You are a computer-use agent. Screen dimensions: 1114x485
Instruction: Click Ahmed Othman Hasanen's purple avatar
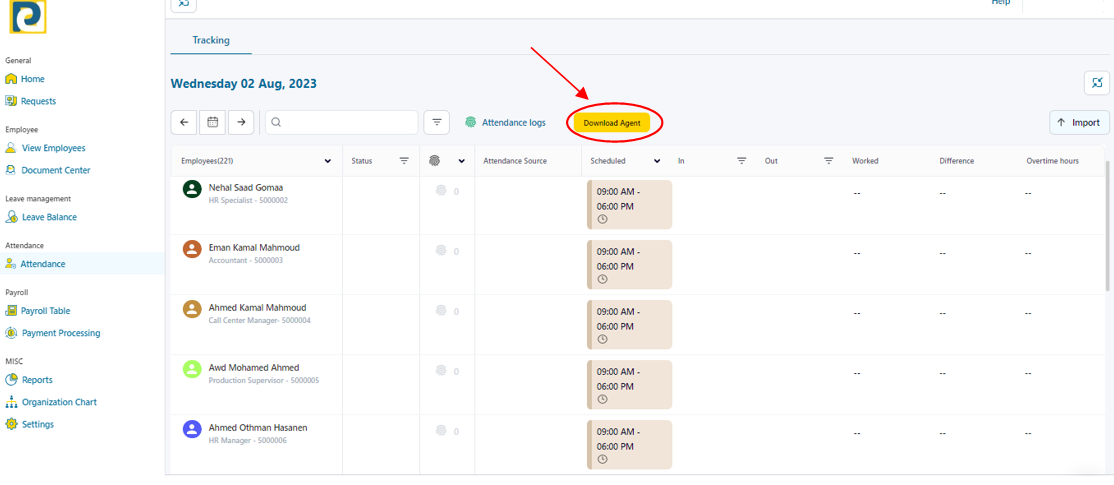click(x=192, y=429)
